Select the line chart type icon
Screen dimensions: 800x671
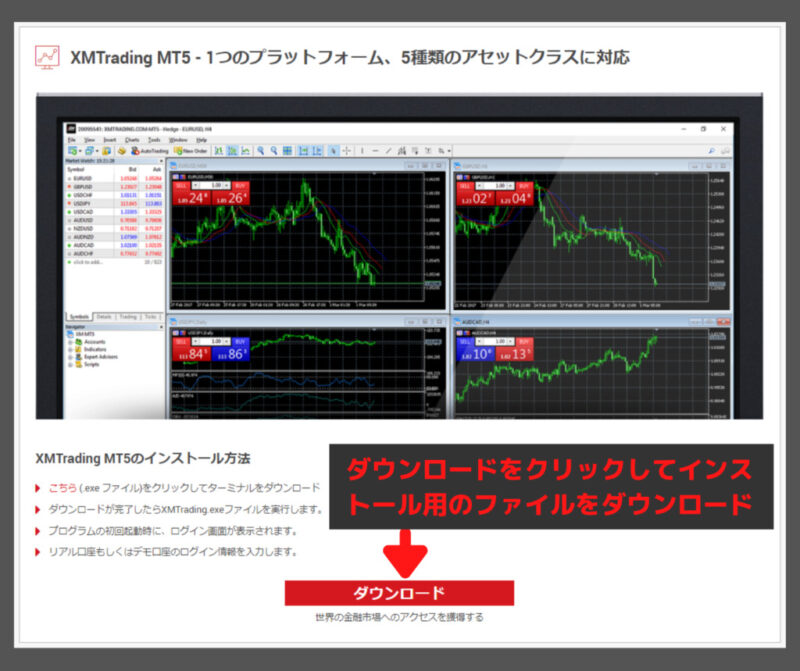245,151
